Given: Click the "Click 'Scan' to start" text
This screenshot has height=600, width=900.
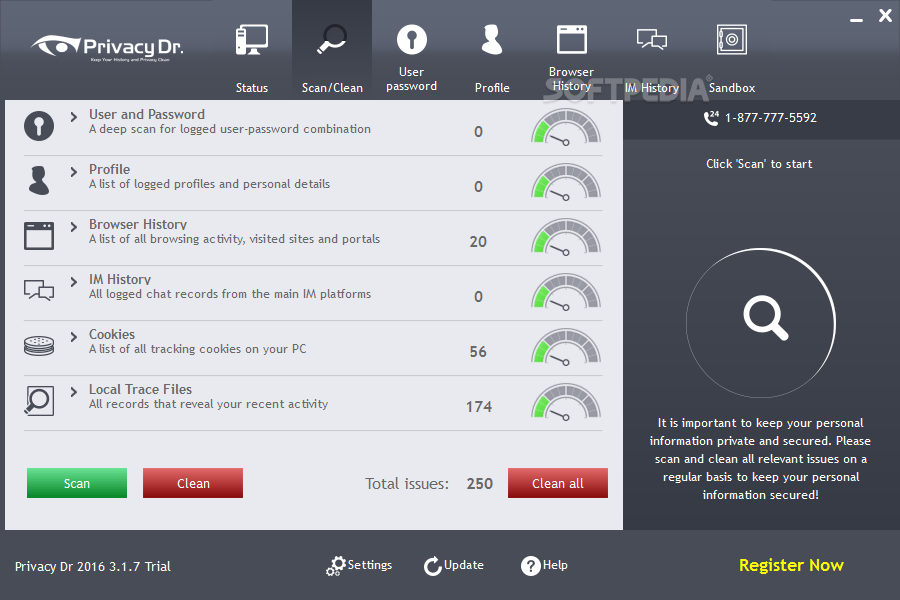Looking at the screenshot, I should [x=759, y=164].
